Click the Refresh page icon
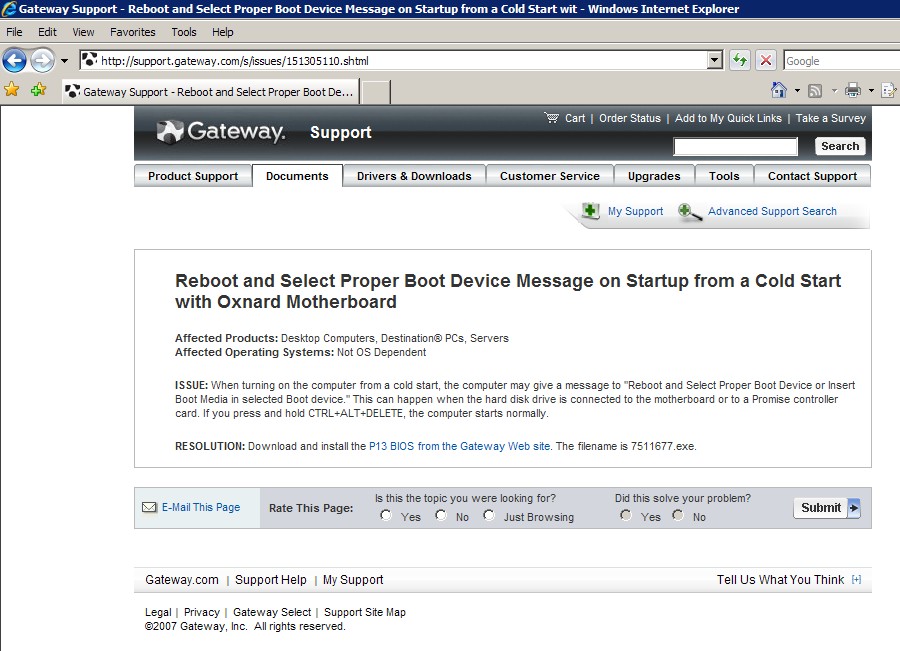 (740, 60)
